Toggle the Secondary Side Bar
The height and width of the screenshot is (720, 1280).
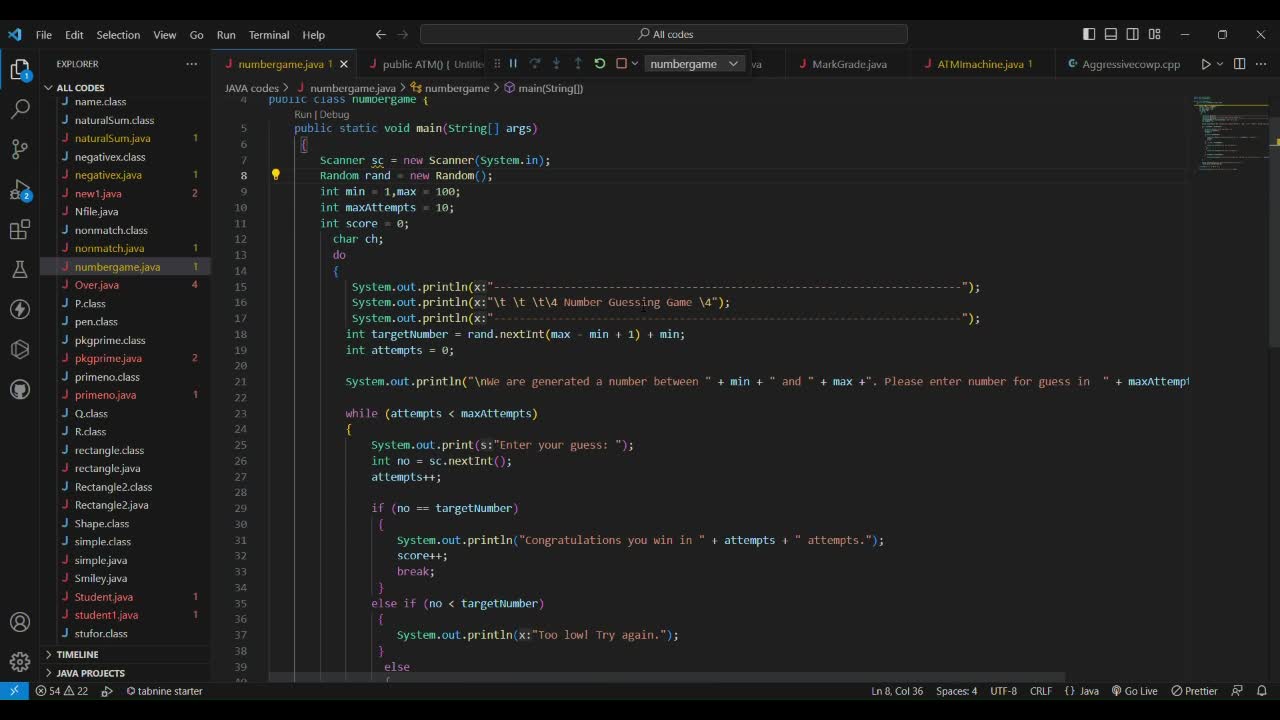click(x=1133, y=34)
